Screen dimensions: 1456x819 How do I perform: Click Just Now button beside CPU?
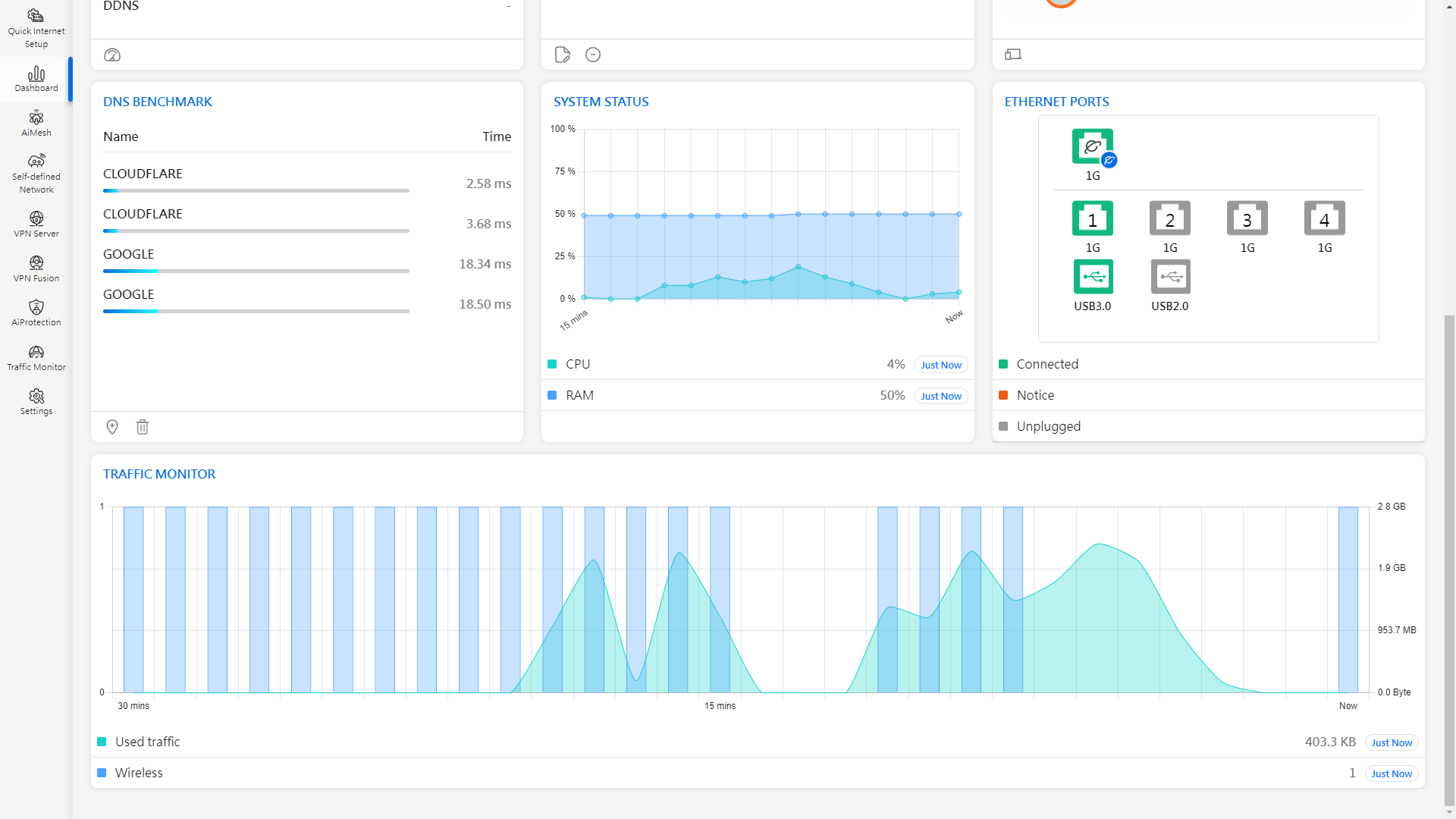coord(940,365)
